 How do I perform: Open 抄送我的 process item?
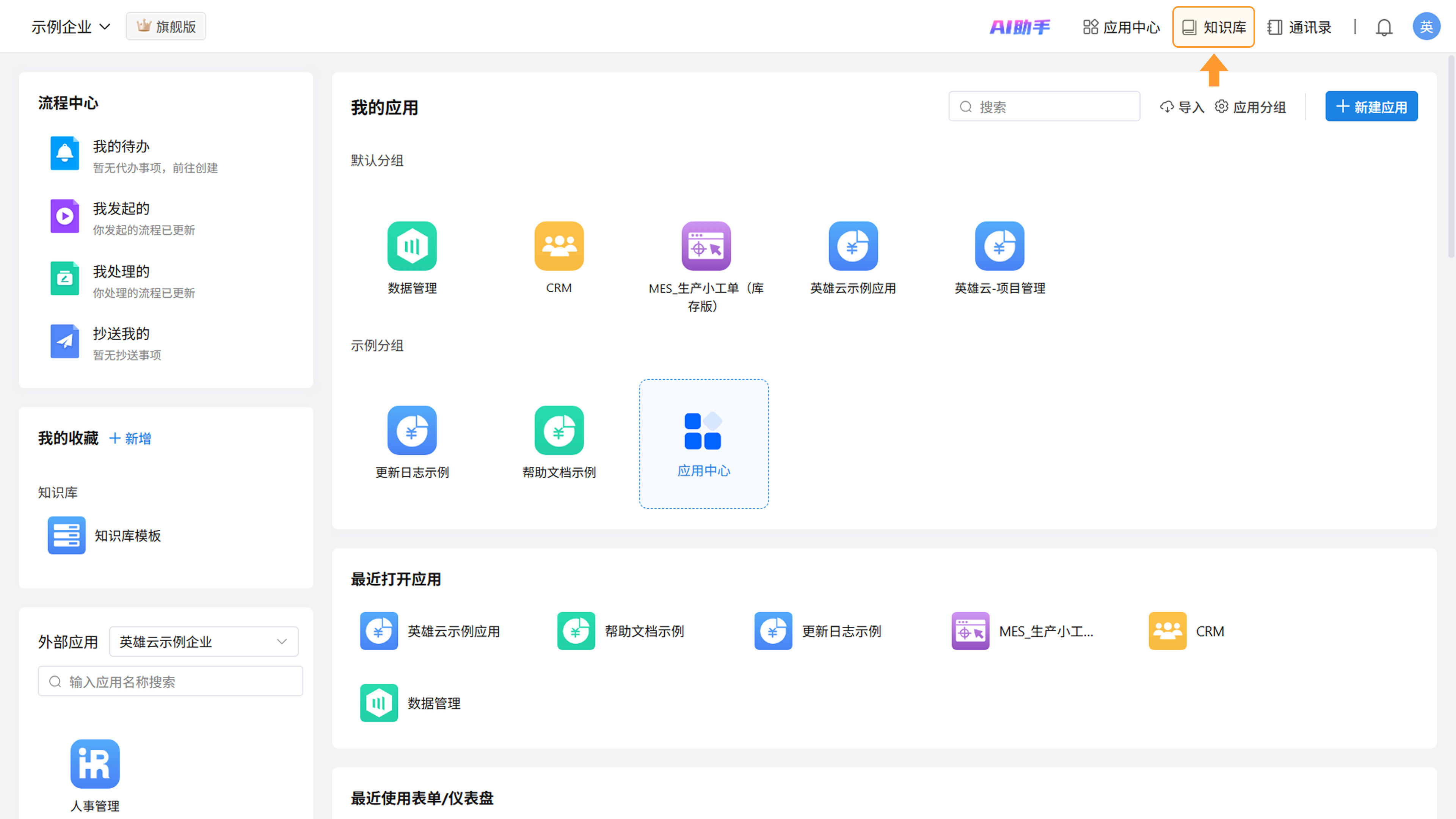pyautogui.click(x=121, y=334)
